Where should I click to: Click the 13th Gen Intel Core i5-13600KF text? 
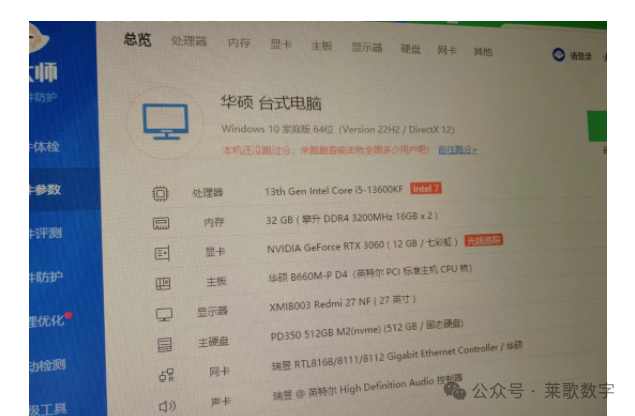334,190
